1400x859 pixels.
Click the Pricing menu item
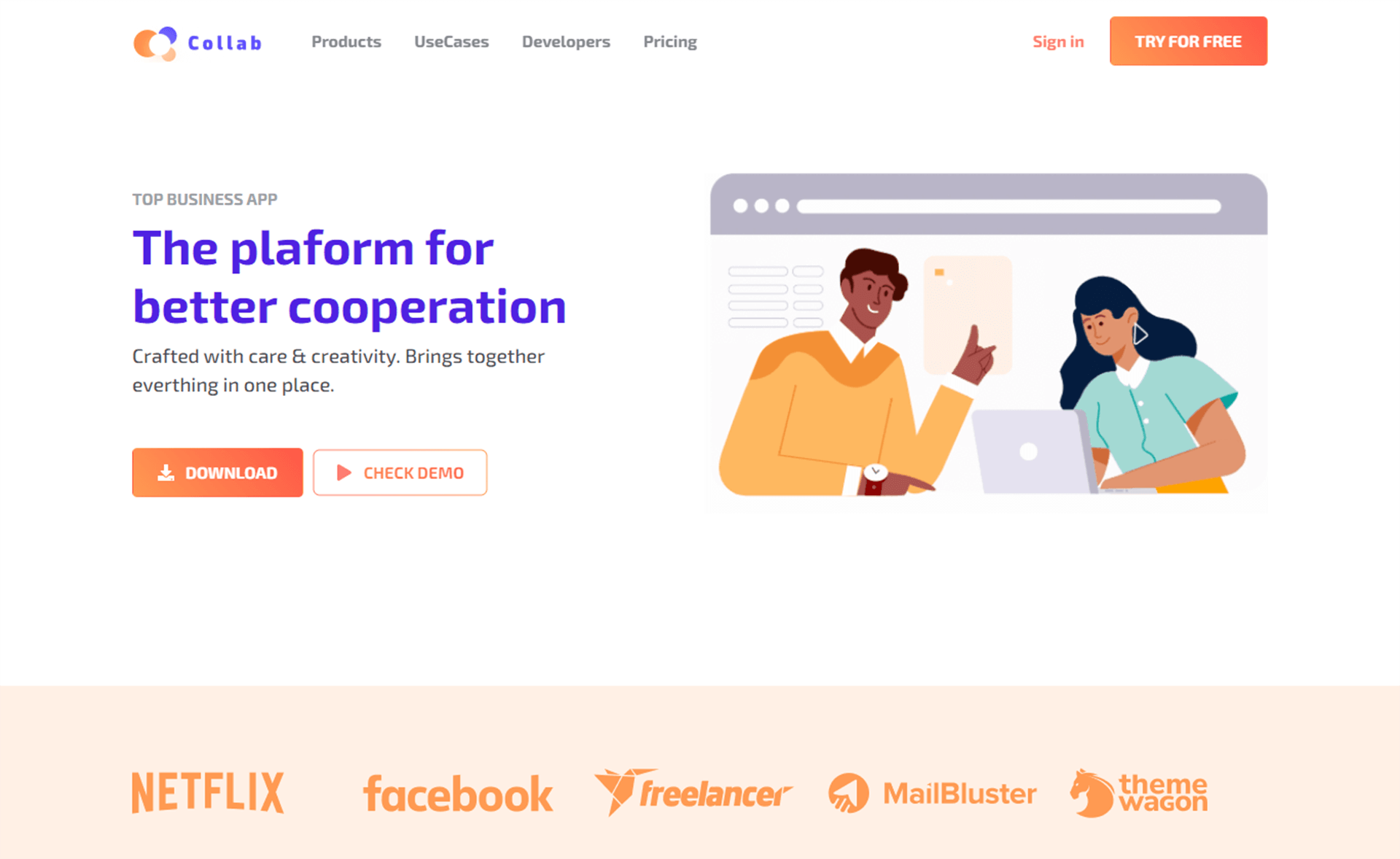[x=669, y=41]
